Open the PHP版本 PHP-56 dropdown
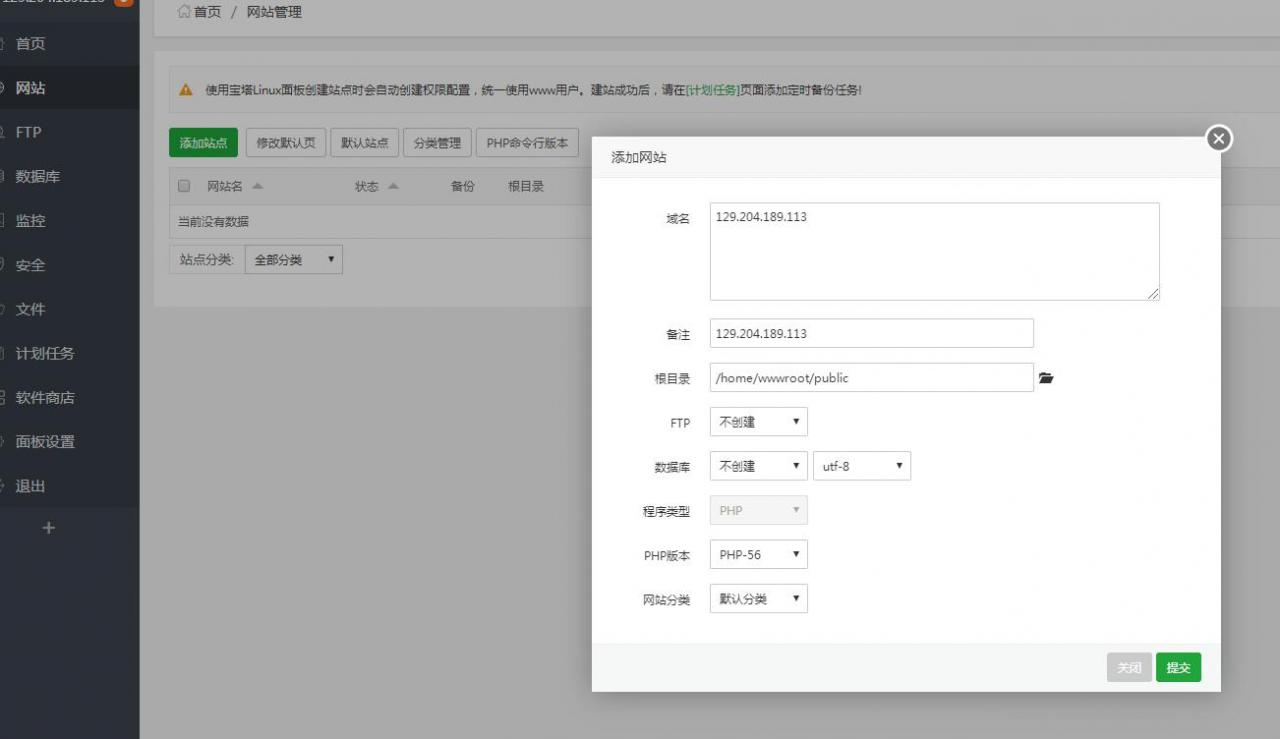This screenshot has width=1280, height=739. (758, 554)
